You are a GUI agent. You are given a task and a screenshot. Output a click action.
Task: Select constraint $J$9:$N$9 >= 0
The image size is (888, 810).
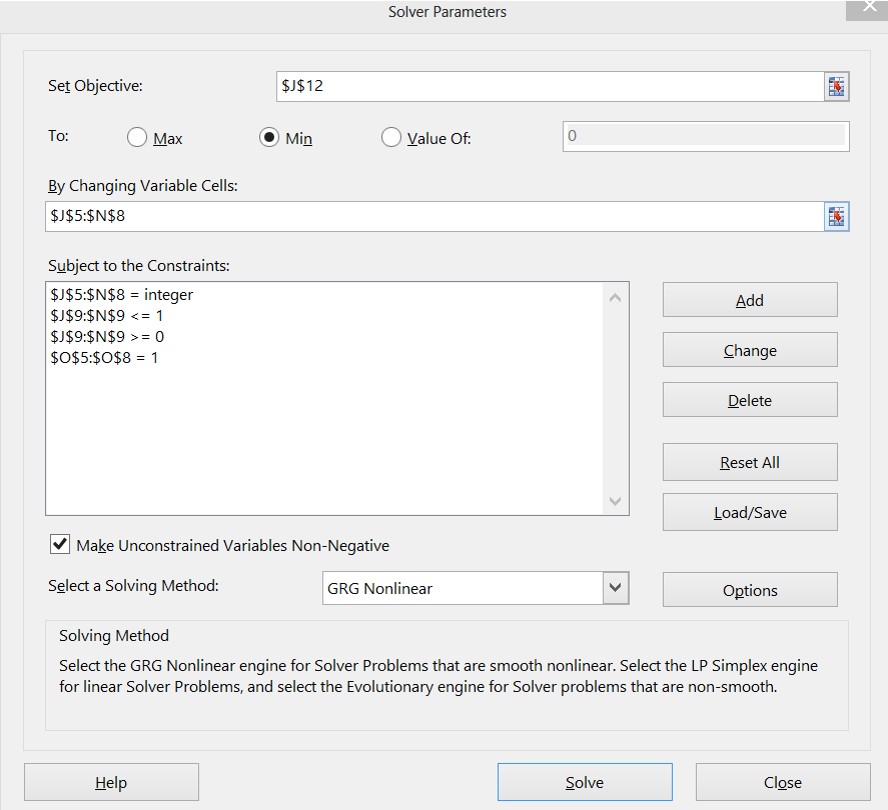coord(107,336)
